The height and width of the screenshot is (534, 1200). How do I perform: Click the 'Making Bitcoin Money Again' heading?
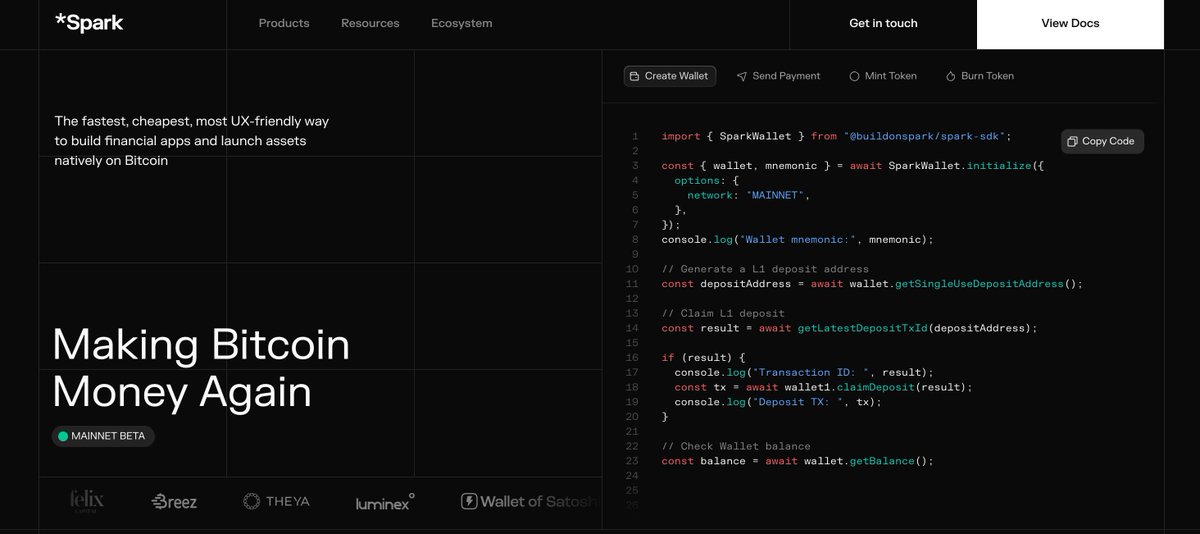click(201, 368)
